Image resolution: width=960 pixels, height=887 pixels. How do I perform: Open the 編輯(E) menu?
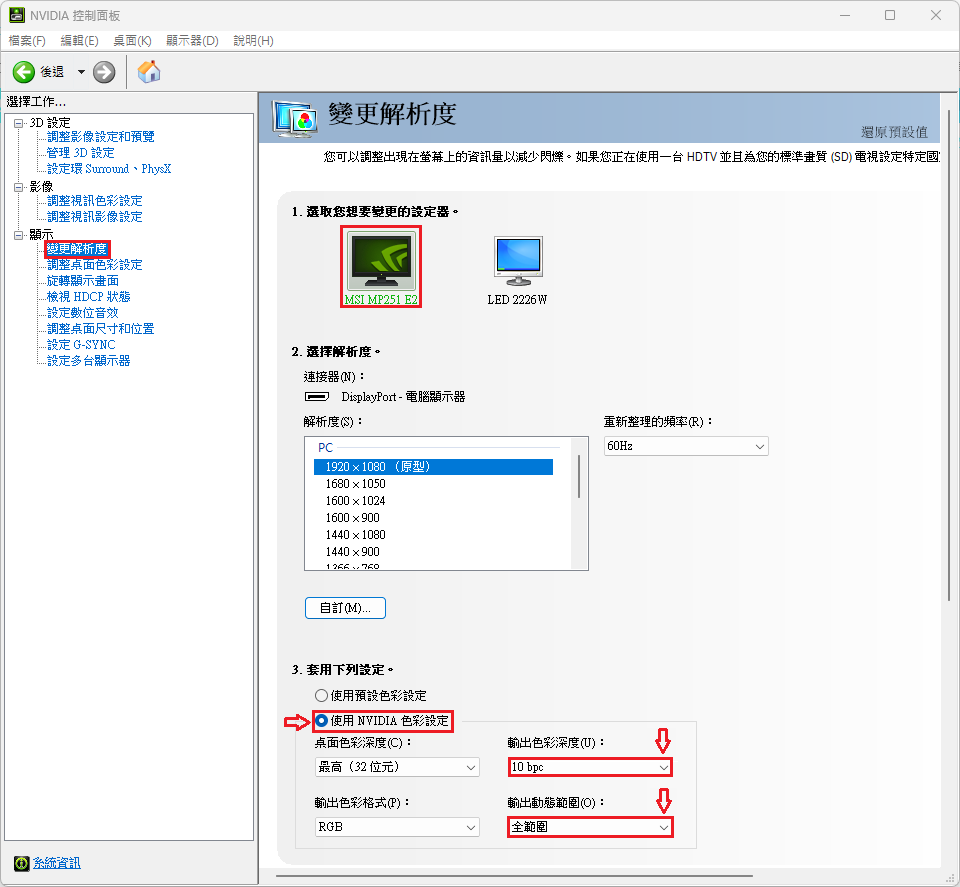tap(80, 40)
